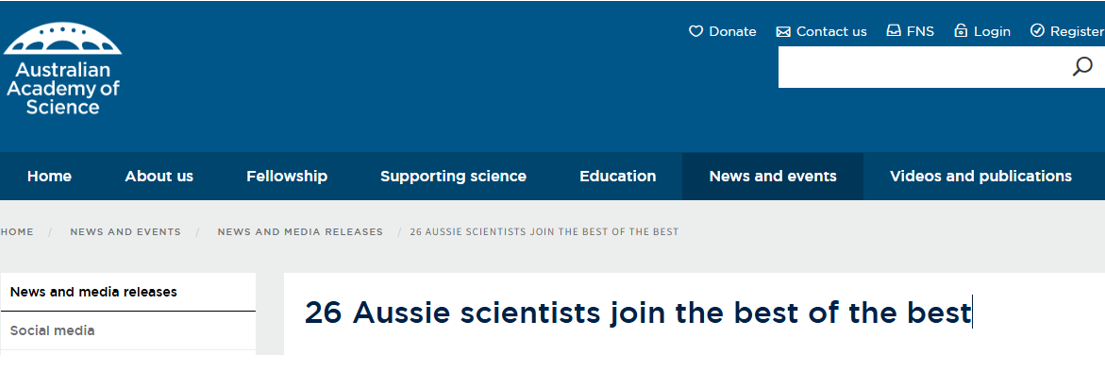Follow the HOME breadcrumb link
This screenshot has height=374, width=1105.
[x=17, y=232]
